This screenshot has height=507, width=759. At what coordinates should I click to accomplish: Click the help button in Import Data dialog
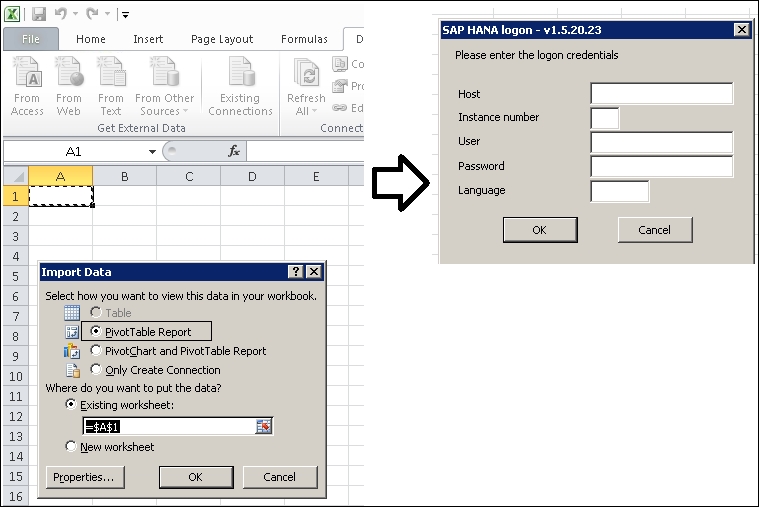point(296,272)
